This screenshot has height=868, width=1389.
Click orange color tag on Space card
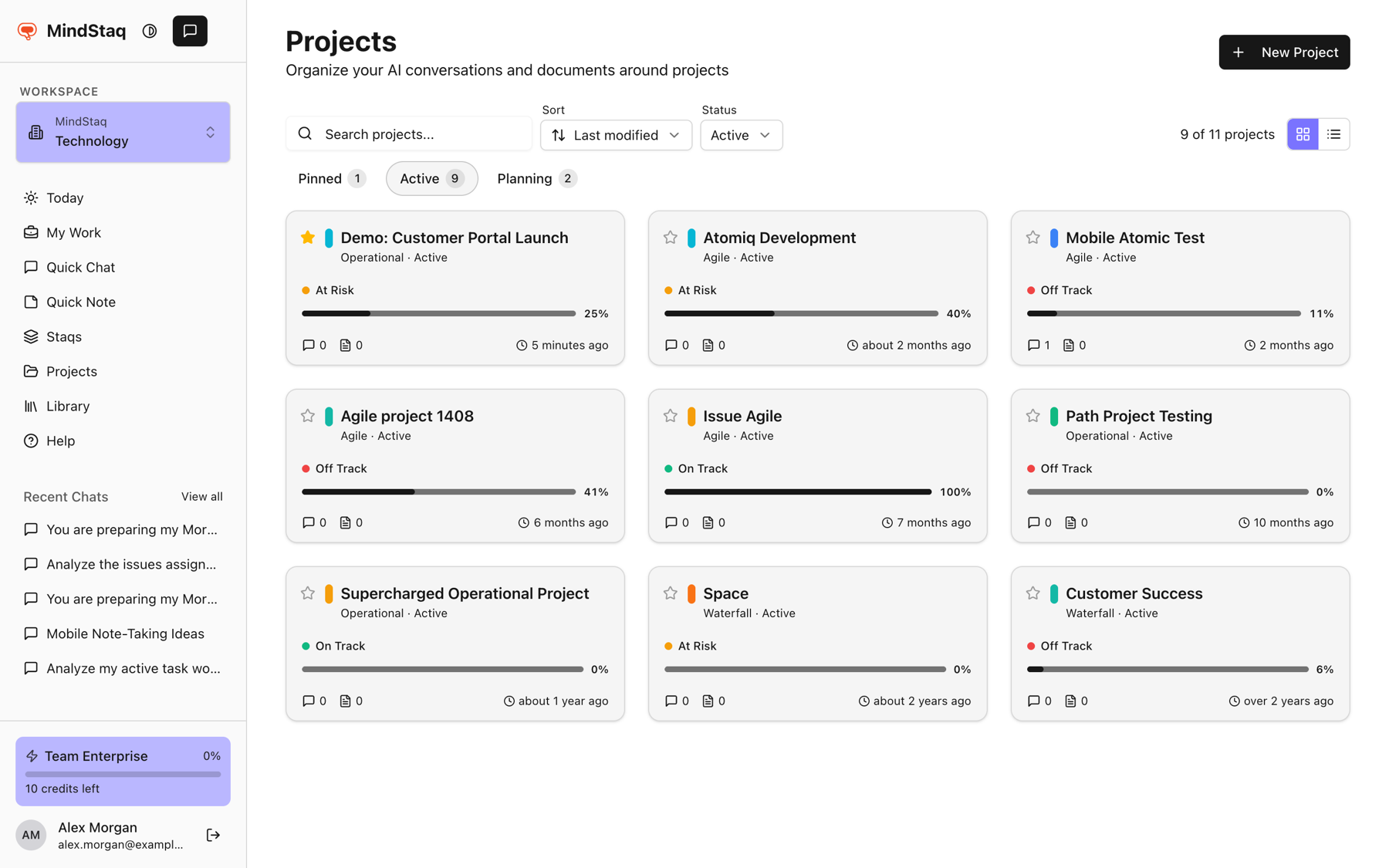[x=691, y=593]
